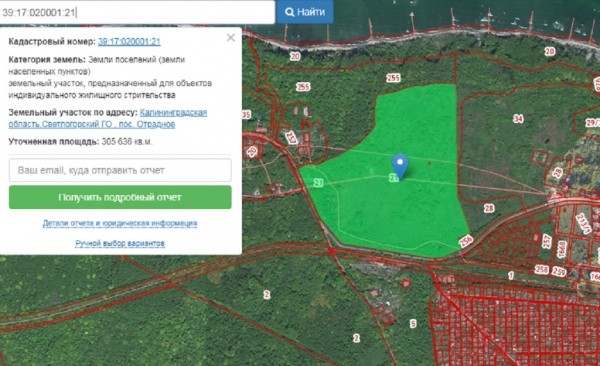600x366 pixels.
Task: Click the Найти search button
Action: tap(305, 12)
